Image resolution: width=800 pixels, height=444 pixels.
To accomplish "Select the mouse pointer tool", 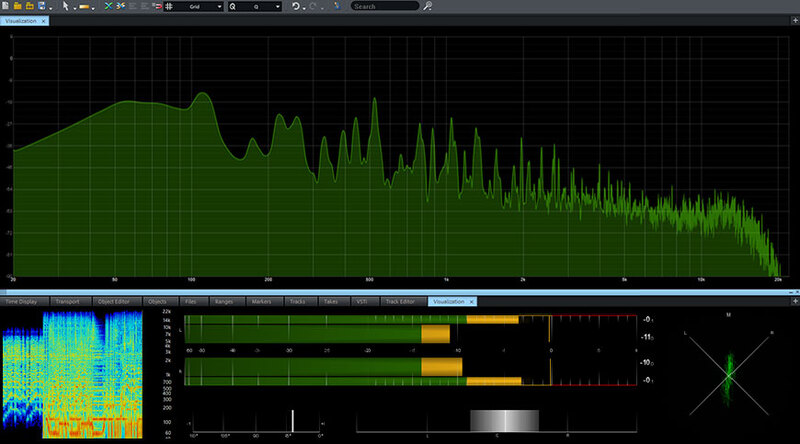I will click(65, 6).
